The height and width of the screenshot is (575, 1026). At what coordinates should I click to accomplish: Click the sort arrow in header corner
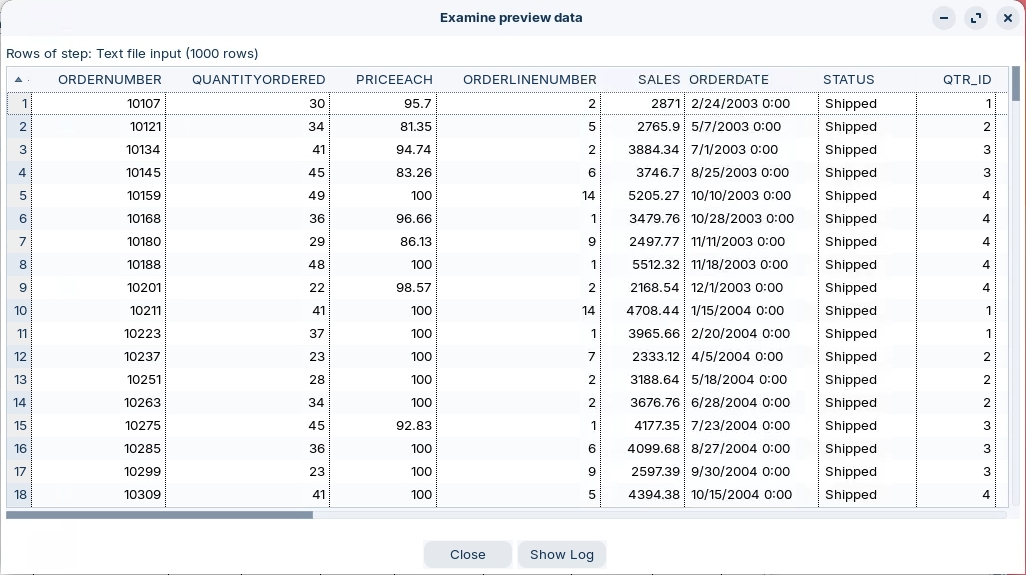[x=18, y=79]
